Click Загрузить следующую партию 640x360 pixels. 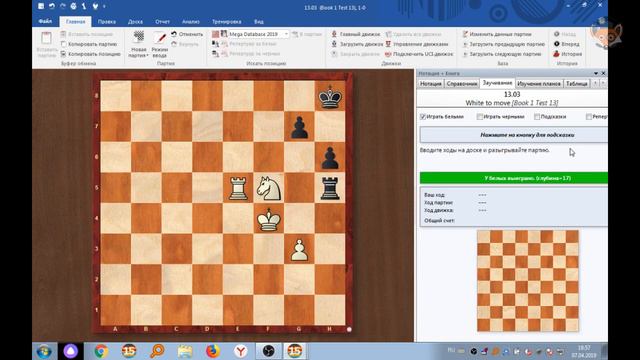point(502,54)
